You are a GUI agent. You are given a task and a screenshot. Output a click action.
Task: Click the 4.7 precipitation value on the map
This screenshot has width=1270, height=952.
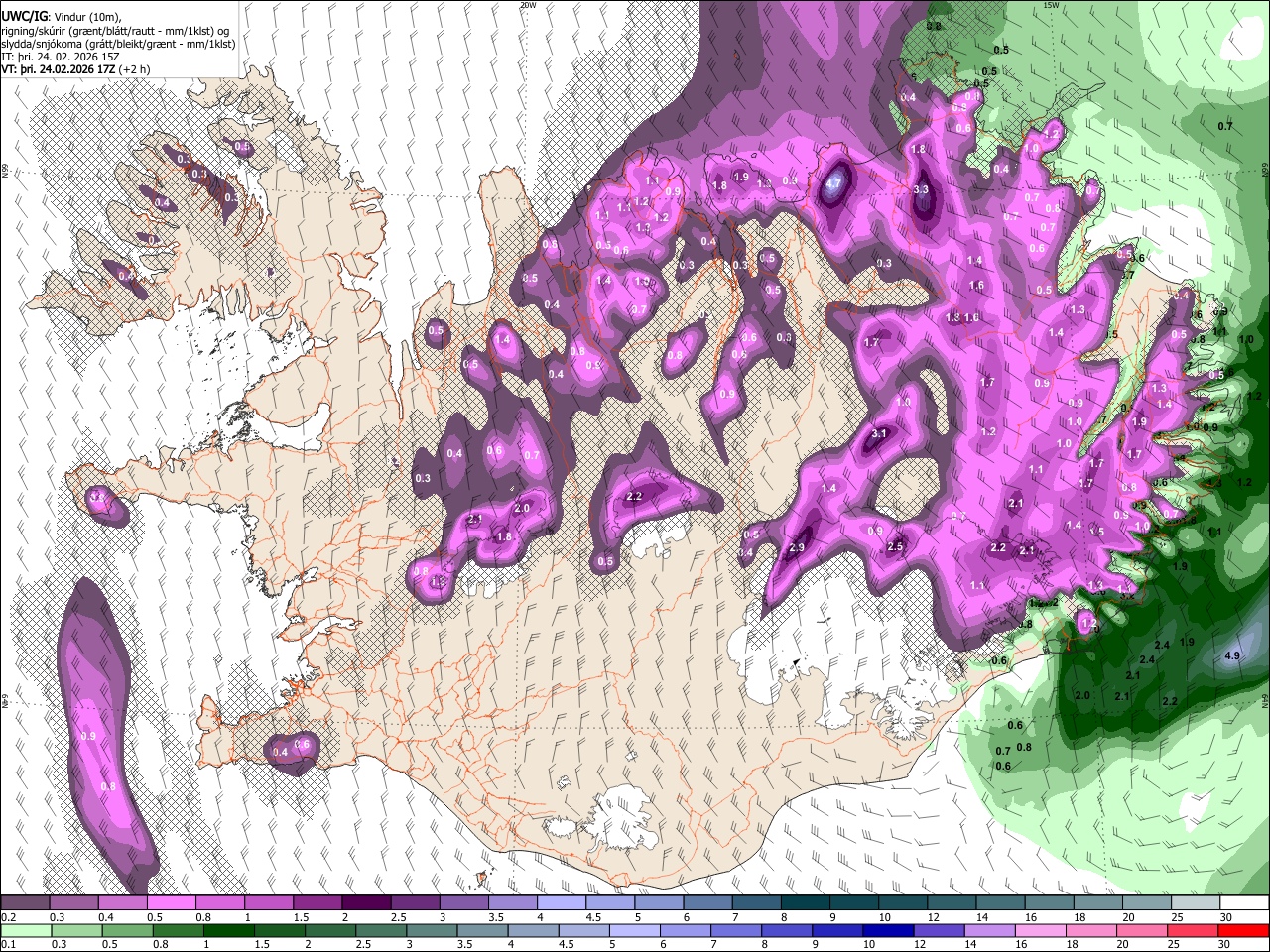(x=833, y=183)
